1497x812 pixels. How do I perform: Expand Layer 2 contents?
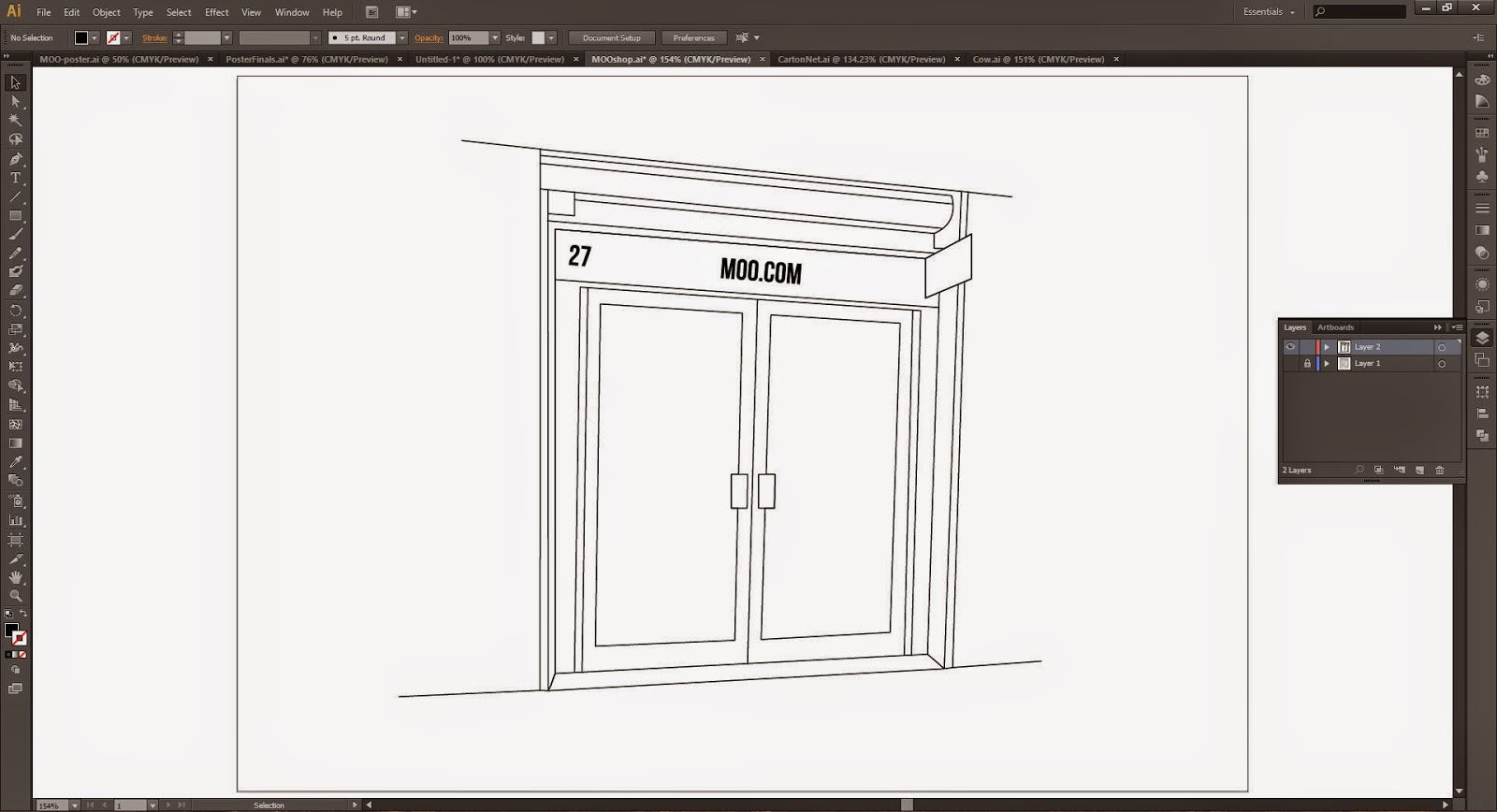pyautogui.click(x=1327, y=347)
